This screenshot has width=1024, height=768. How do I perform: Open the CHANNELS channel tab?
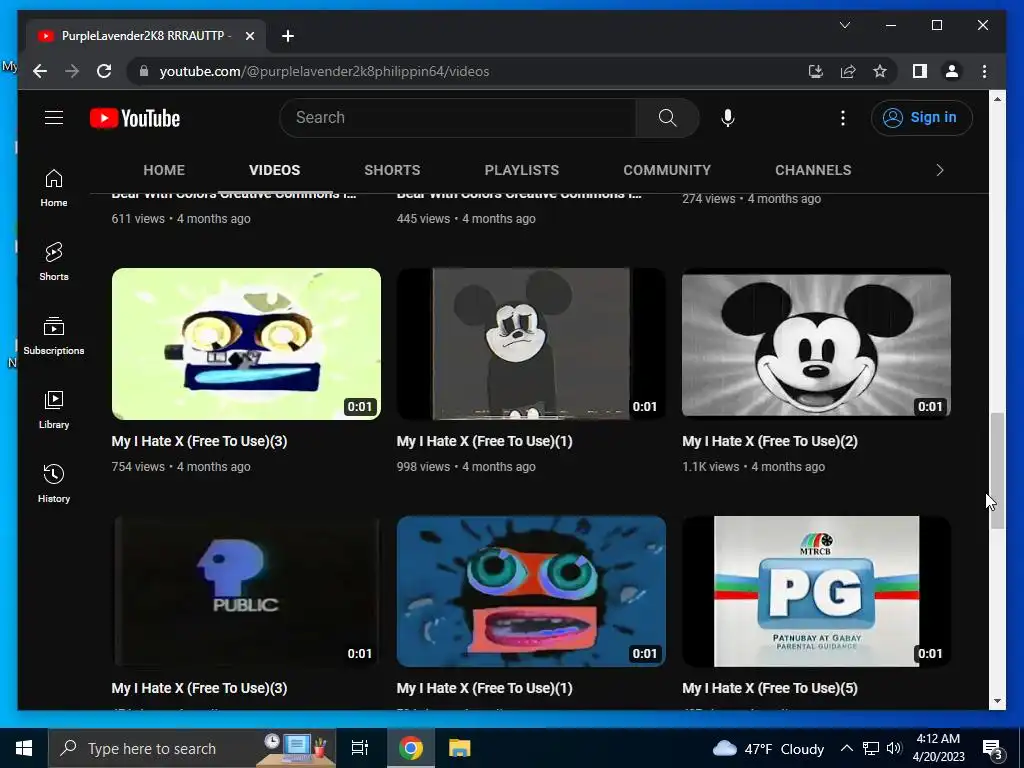coord(813,170)
